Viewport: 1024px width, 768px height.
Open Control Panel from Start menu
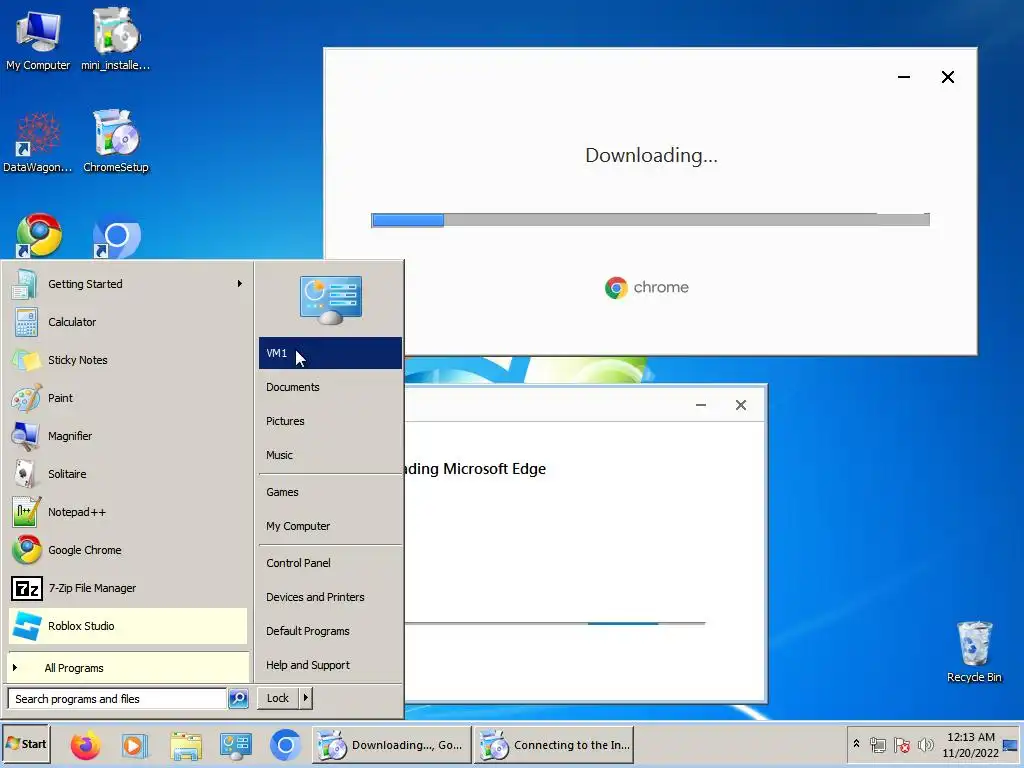pos(330,563)
